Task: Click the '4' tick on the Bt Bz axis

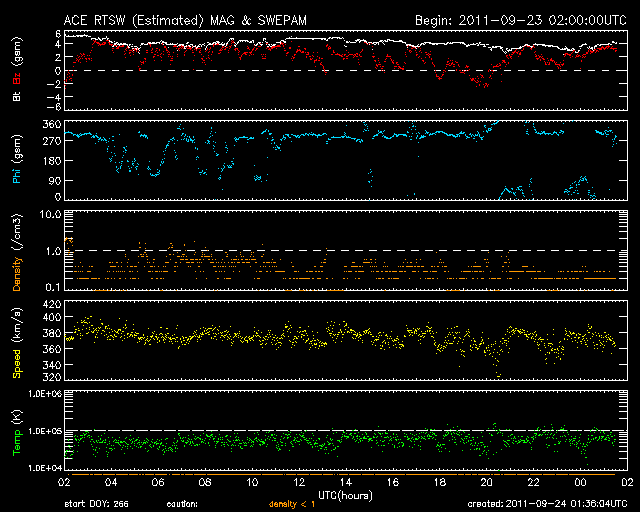Action: (58, 44)
